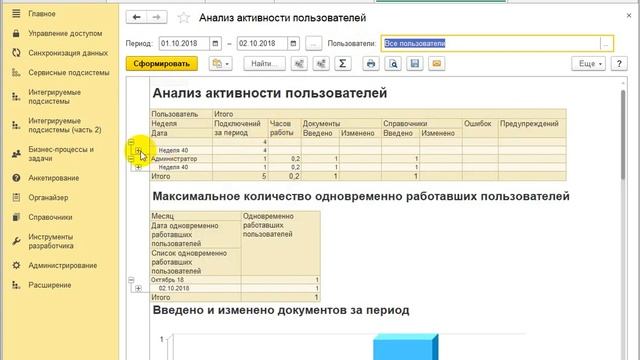Click the sync arrows icon for Синхронизация данных
640x360 pixels.
pyautogui.click(x=16, y=53)
